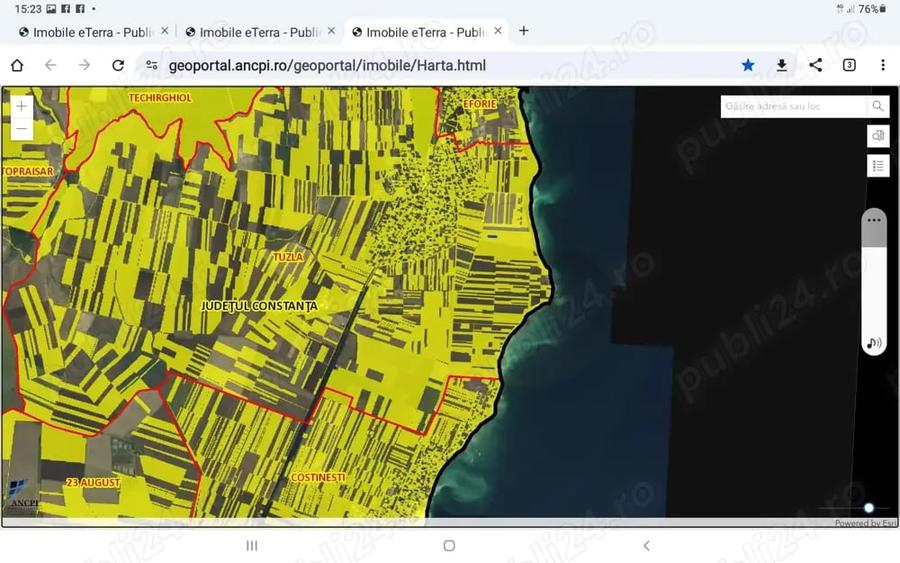Open the basemap gallery icon below search

pos(878,136)
